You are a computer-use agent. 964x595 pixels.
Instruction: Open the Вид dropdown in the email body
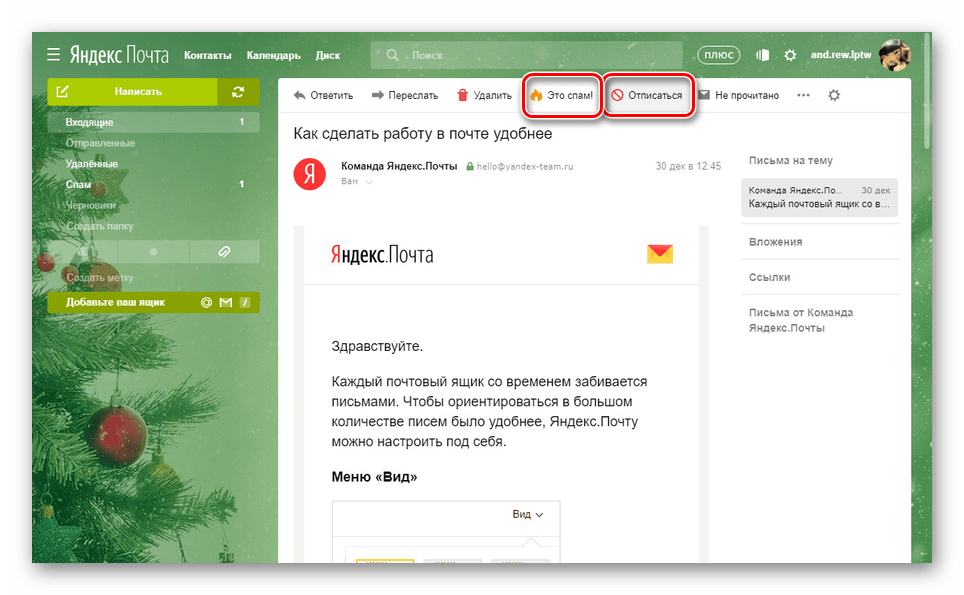tap(528, 515)
